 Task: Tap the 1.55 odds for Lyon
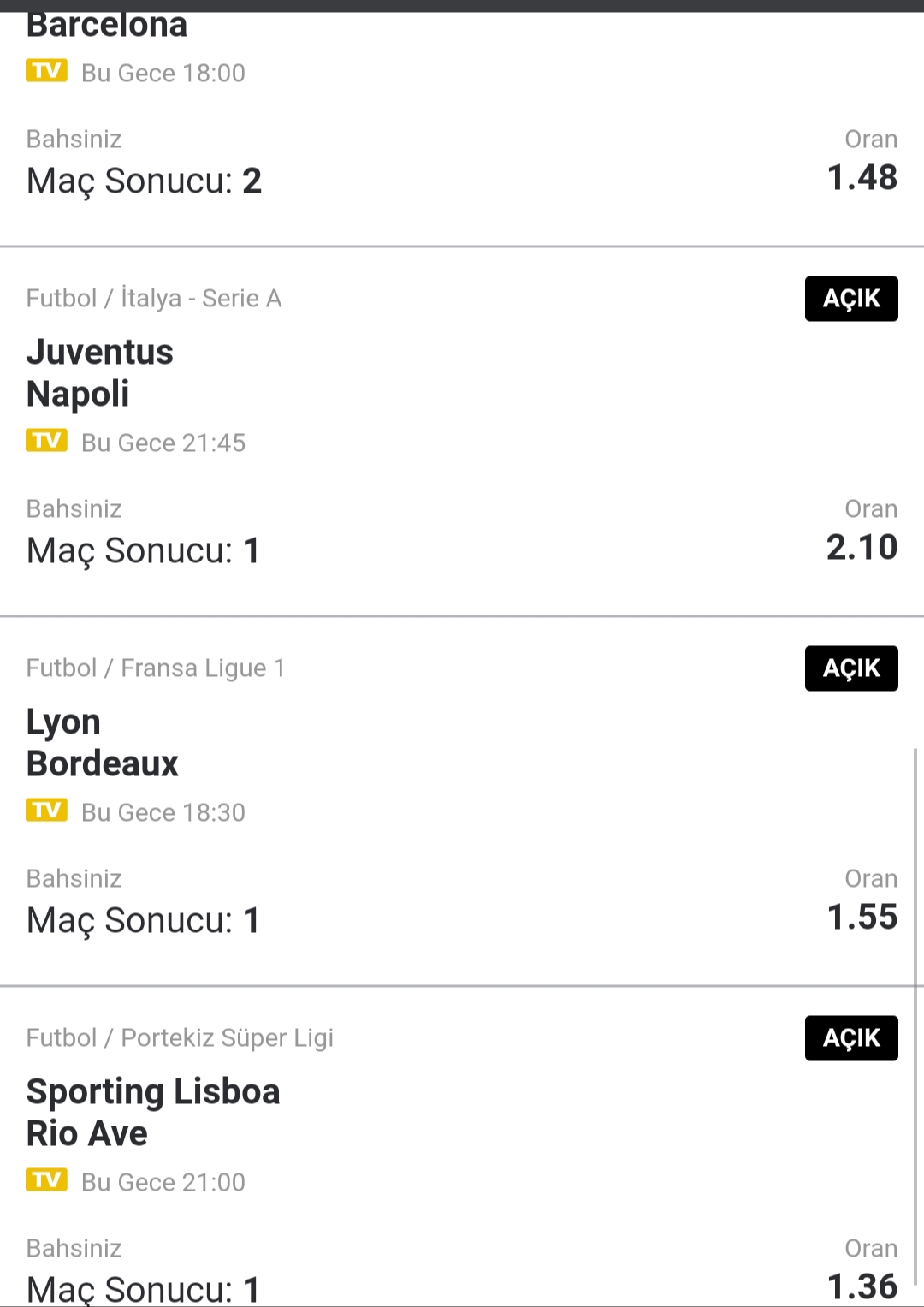click(x=862, y=917)
